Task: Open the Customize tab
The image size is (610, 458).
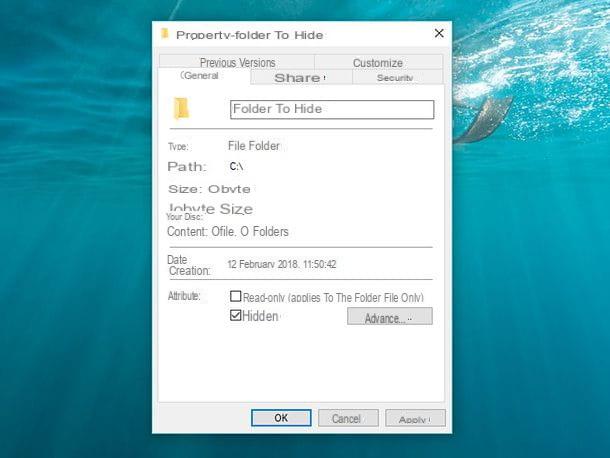Action: [x=378, y=62]
